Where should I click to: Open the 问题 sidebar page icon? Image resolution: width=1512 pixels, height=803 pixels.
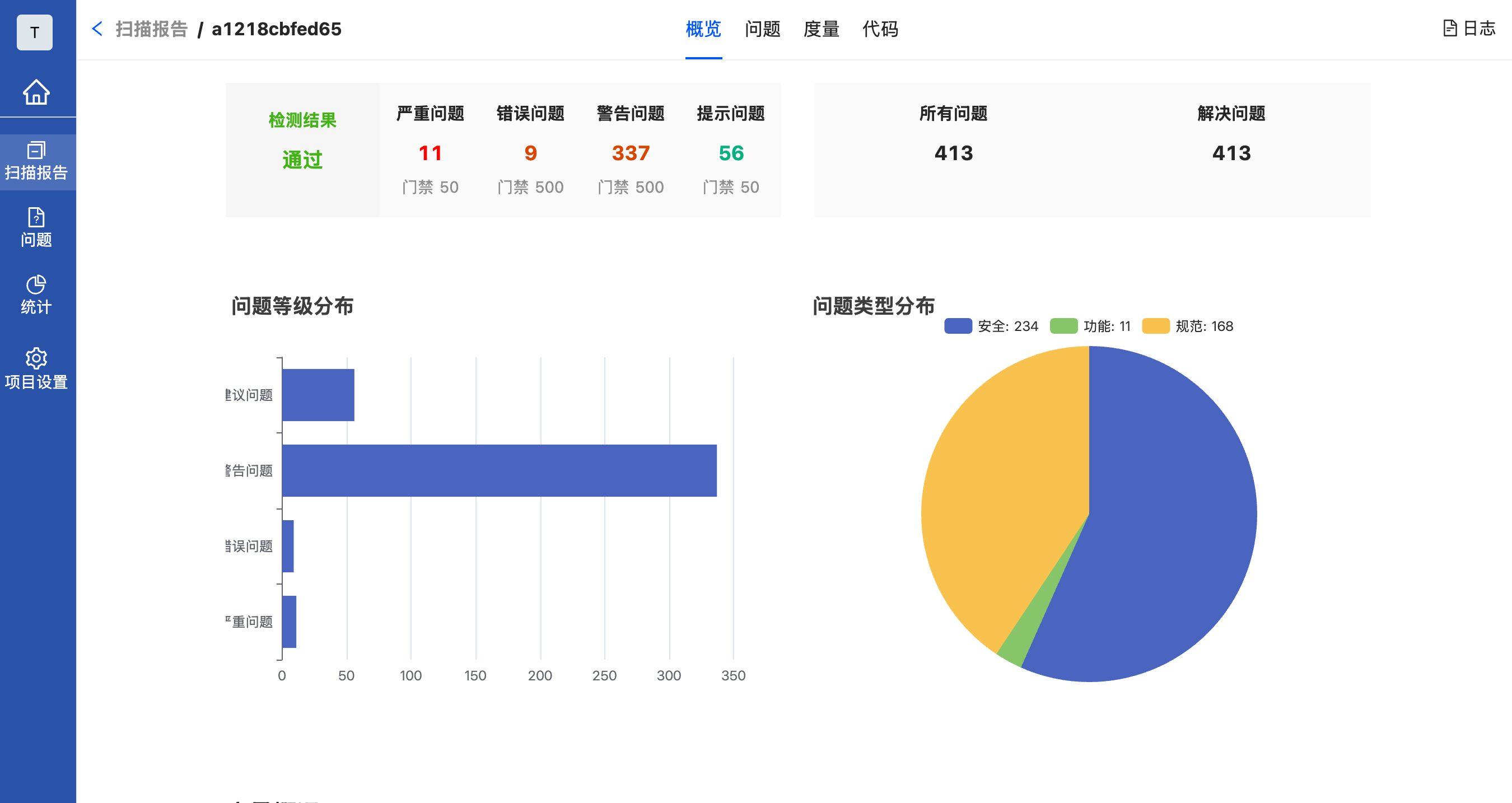click(36, 218)
